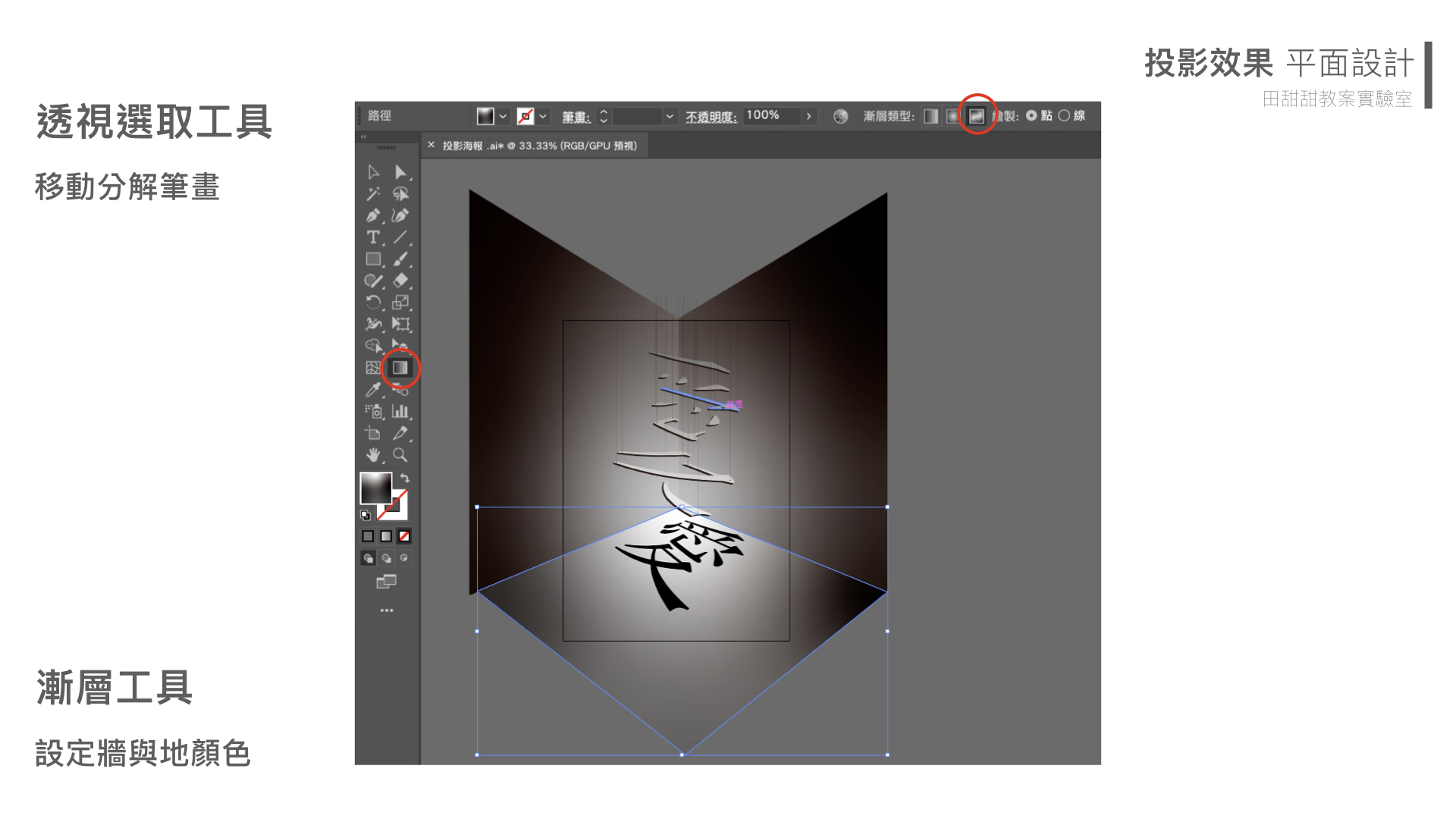The width and height of the screenshot is (1456, 819).
Task: Expand the 筆畫 stroke weight dropdown
Action: click(x=669, y=116)
